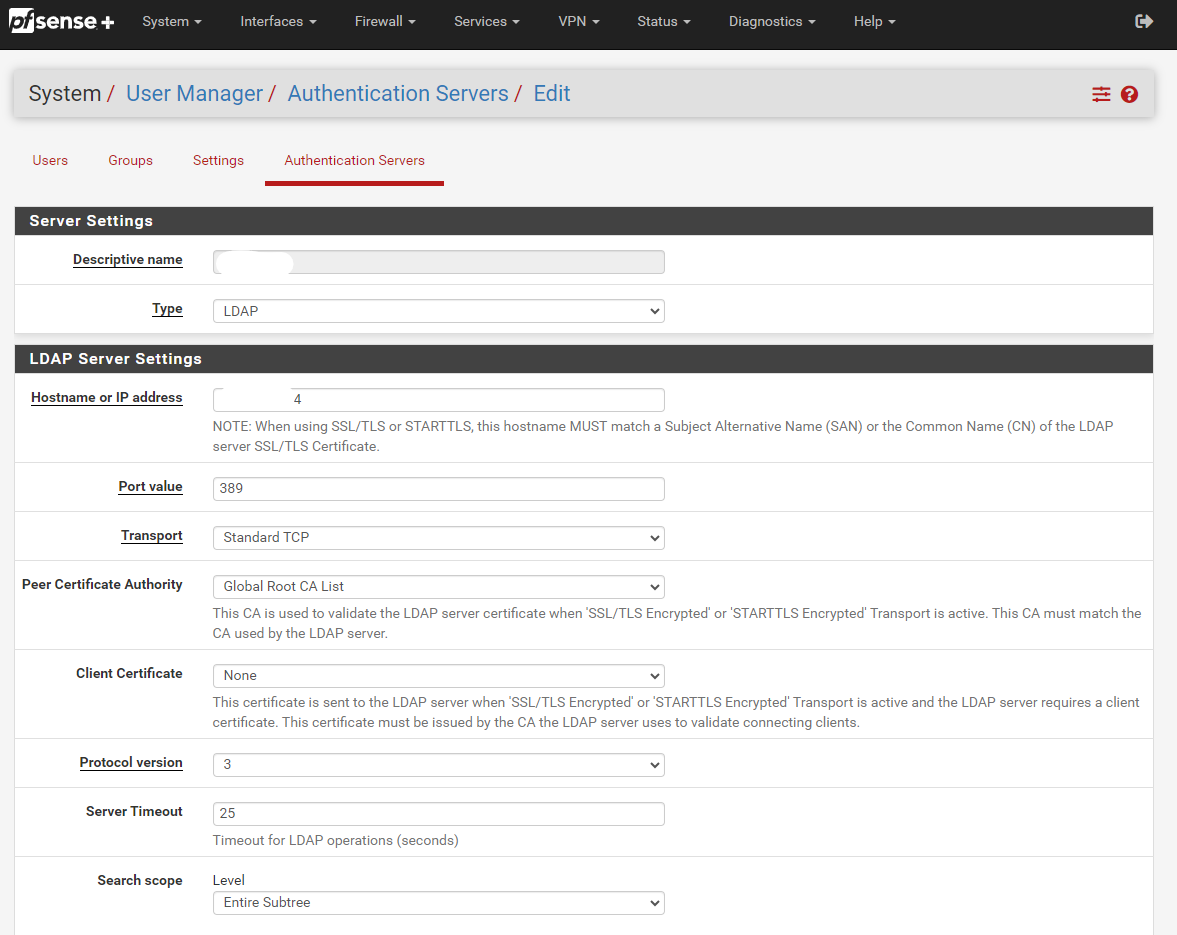This screenshot has height=935, width=1177.
Task: Open the breadcrumb quick-options sliders icon
Action: [1101, 94]
